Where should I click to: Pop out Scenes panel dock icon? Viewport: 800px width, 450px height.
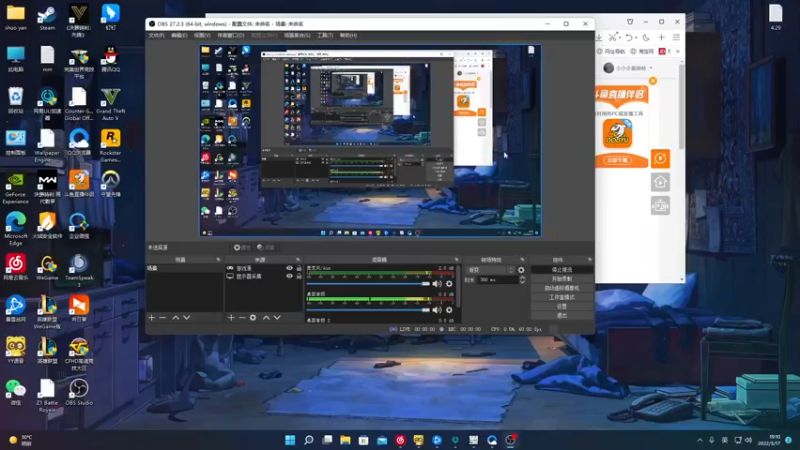tap(218, 260)
